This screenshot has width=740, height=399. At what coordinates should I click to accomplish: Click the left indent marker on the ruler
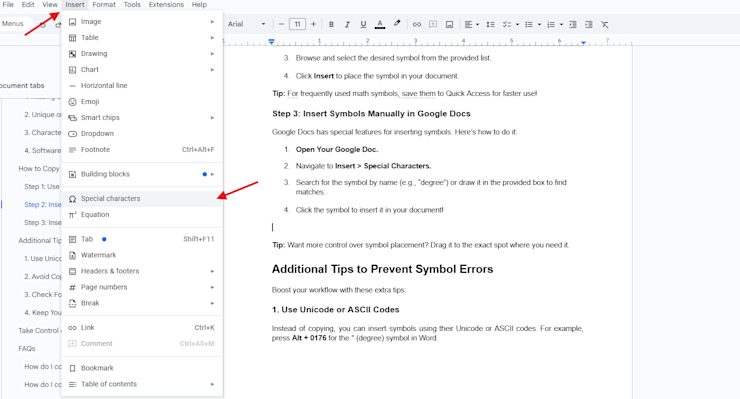click(x=271, y=42)
